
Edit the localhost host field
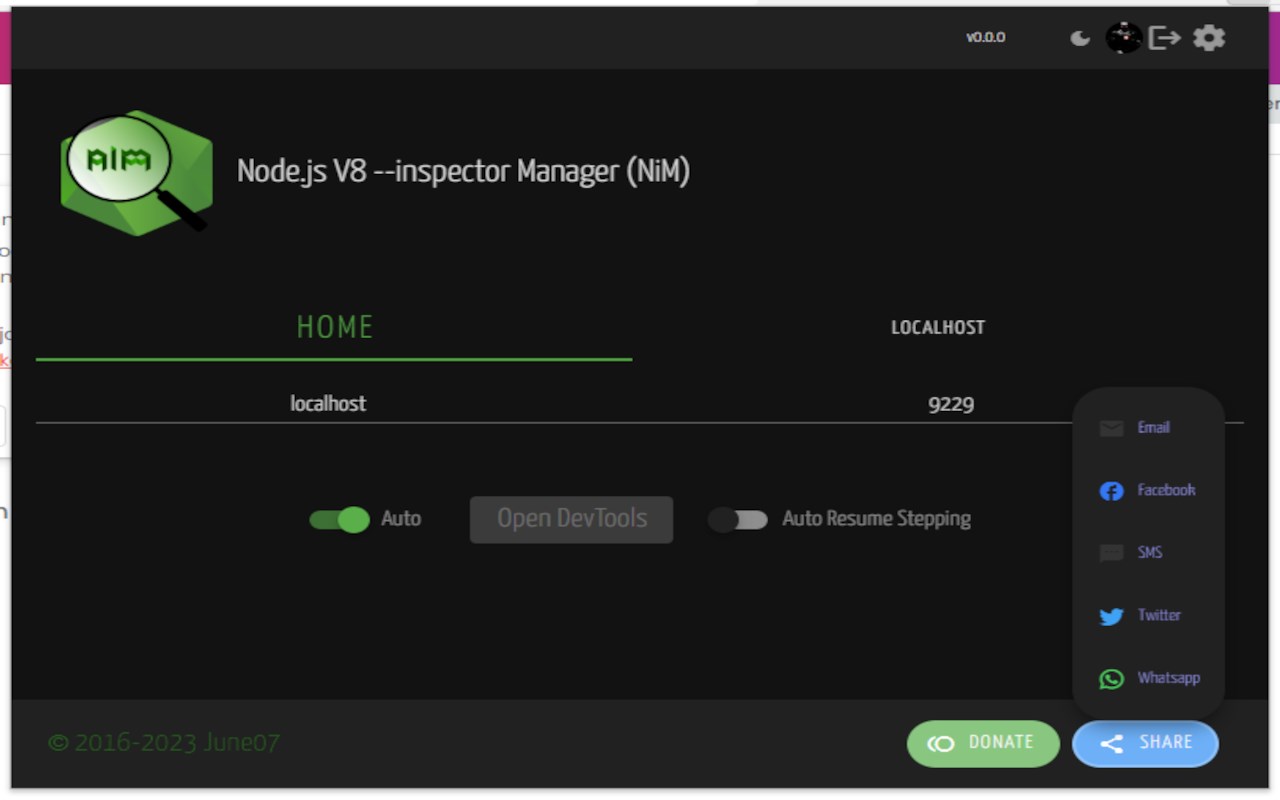[x=328, y=404]
